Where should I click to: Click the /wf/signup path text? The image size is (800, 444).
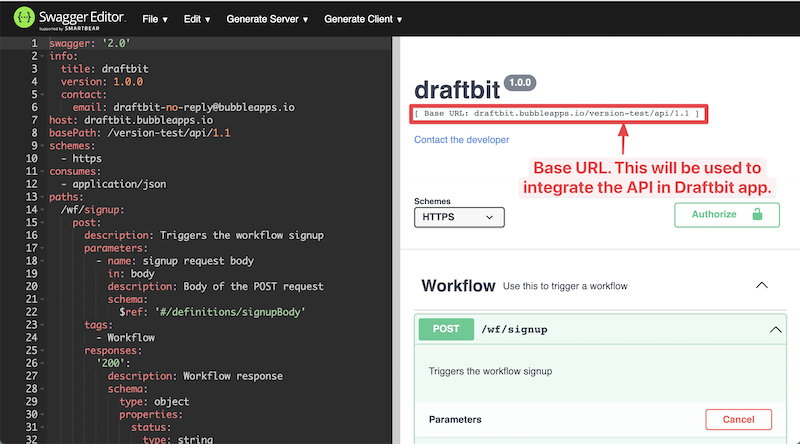(x=514, y=330)
